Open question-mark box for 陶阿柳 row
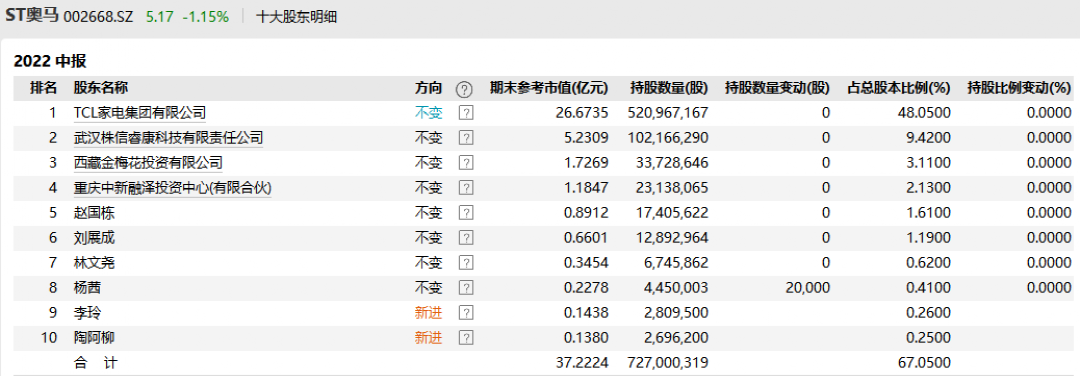The width and height of the screenshot is (1080, 376). [x=466, y=338]
